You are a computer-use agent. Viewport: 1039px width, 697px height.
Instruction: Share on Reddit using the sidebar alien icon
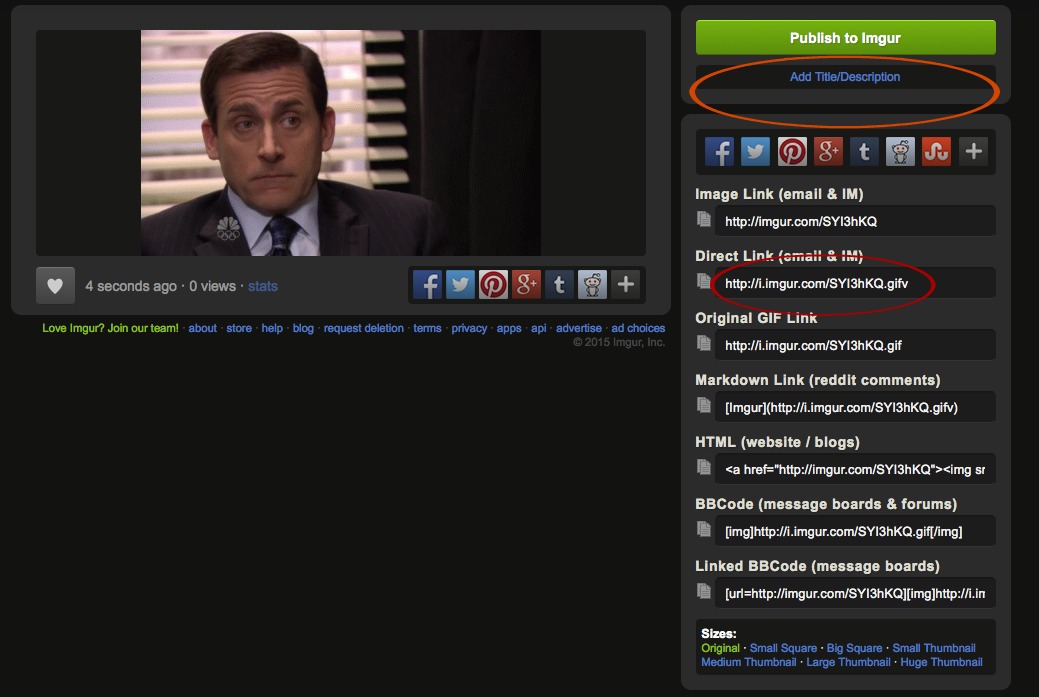pos(900,152)
